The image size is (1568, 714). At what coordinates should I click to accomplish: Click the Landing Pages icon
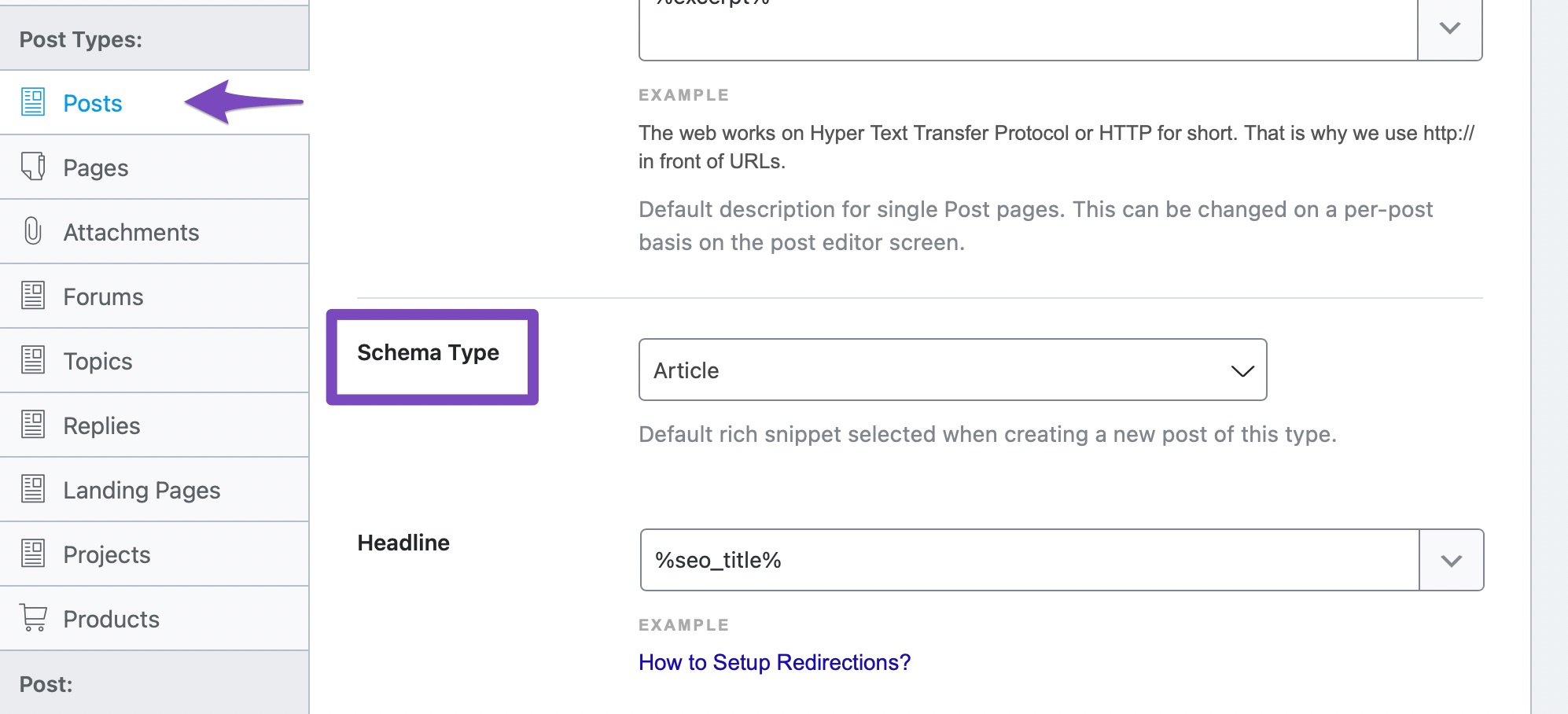pos(33,489)
